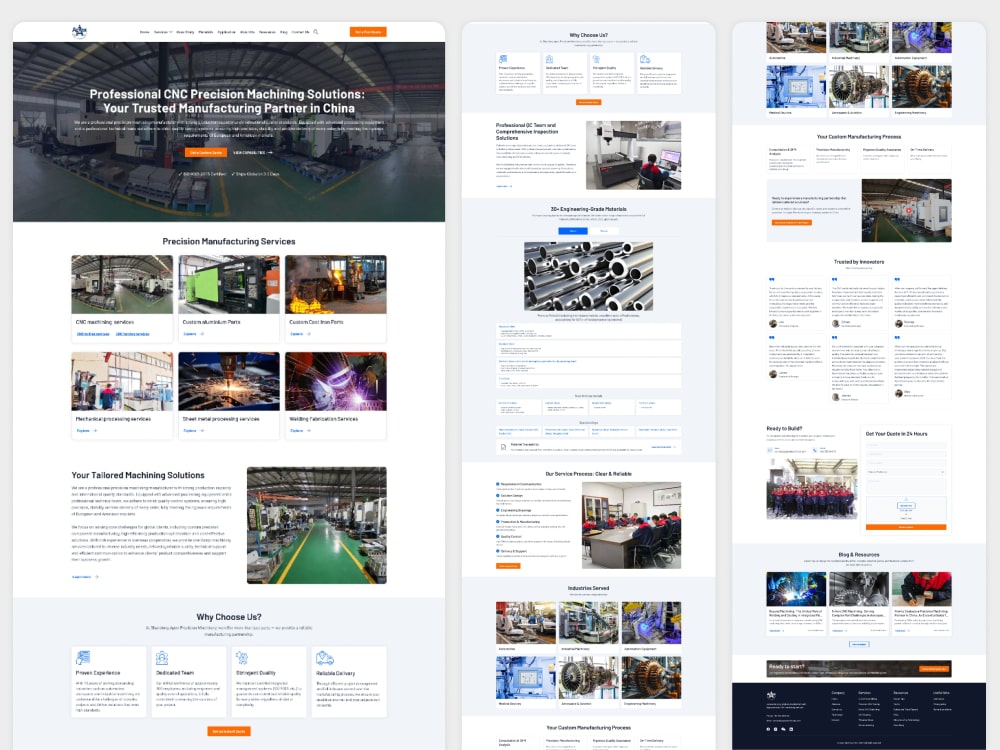Click Stringent Quality icon in middle page
The image size is (1000, 750).
pos(596,59)
